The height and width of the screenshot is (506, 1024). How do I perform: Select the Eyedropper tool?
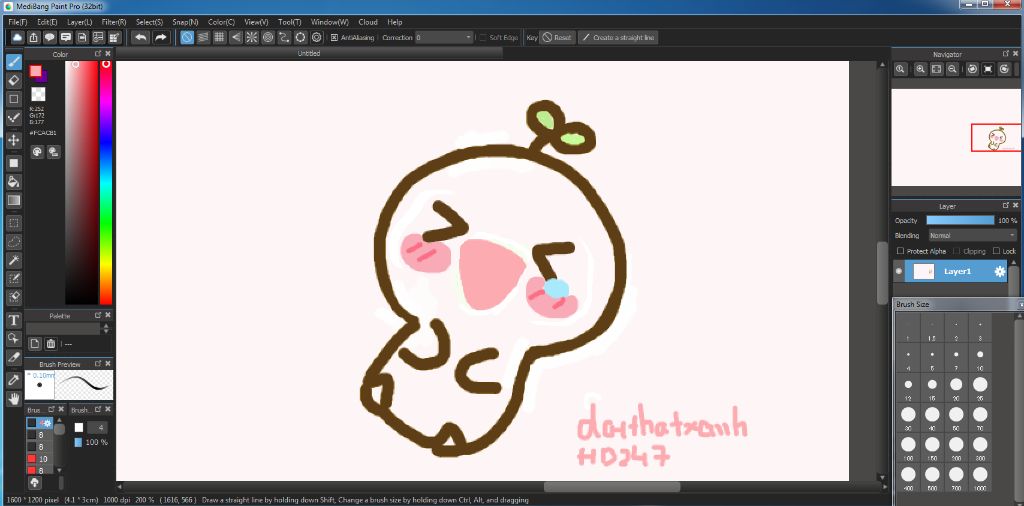pyautogui.click(x=14, y=379)
